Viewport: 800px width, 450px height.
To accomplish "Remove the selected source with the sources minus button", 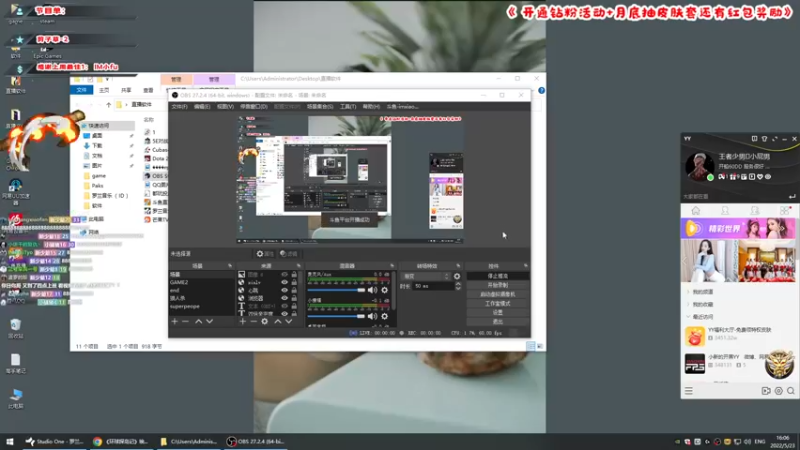I will pos(253,321).
